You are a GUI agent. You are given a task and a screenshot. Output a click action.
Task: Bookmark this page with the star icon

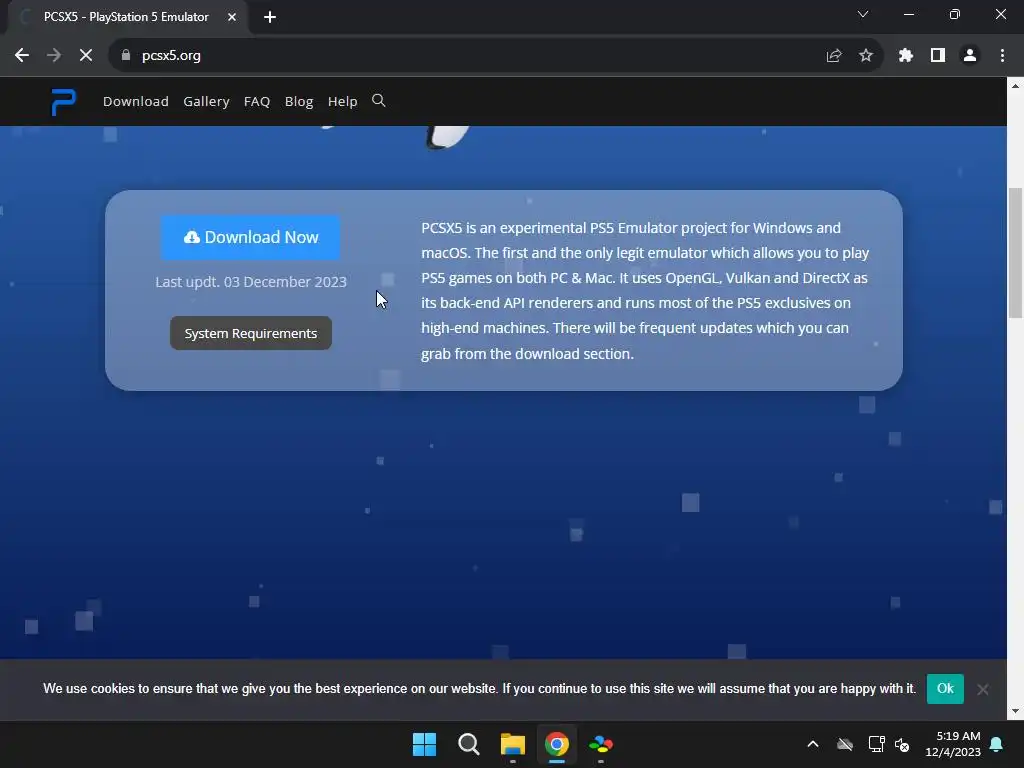click(x=866, y=56)
